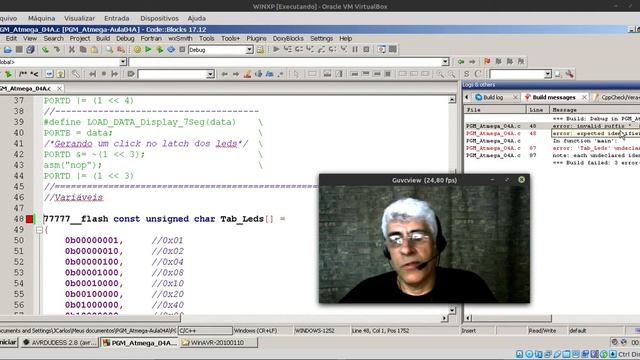Click the Debug/Continue play icon

[x=276, y=49]
